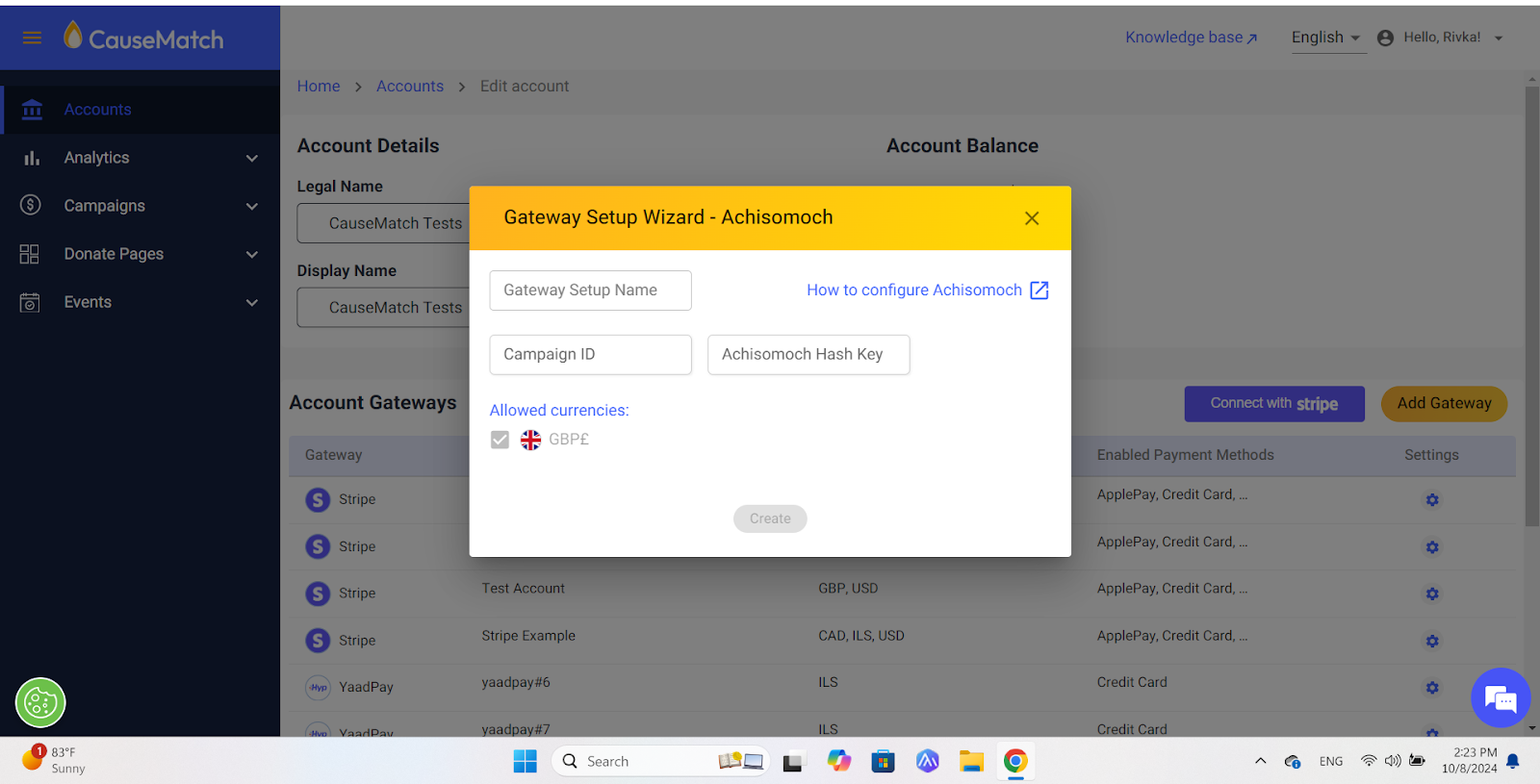
Task: Open Microsoft Store from the taskbar
Action: 883,761
